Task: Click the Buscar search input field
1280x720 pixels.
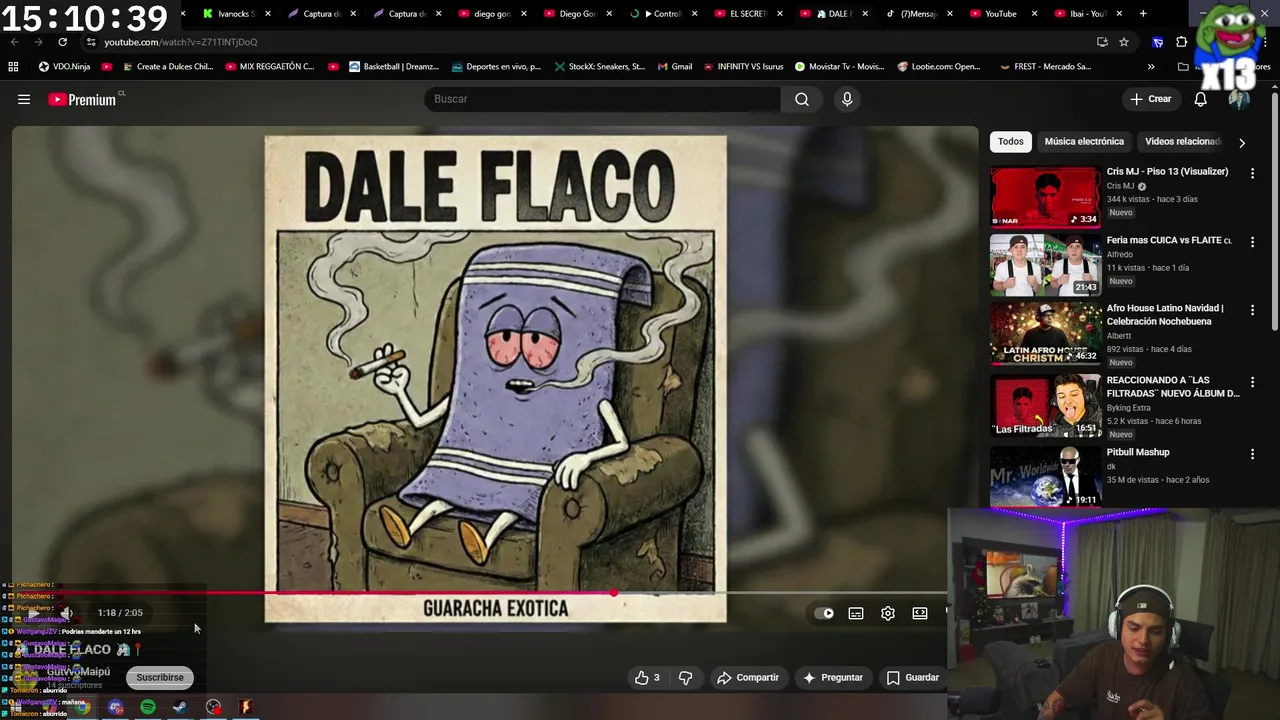Action: coord(603,99)
